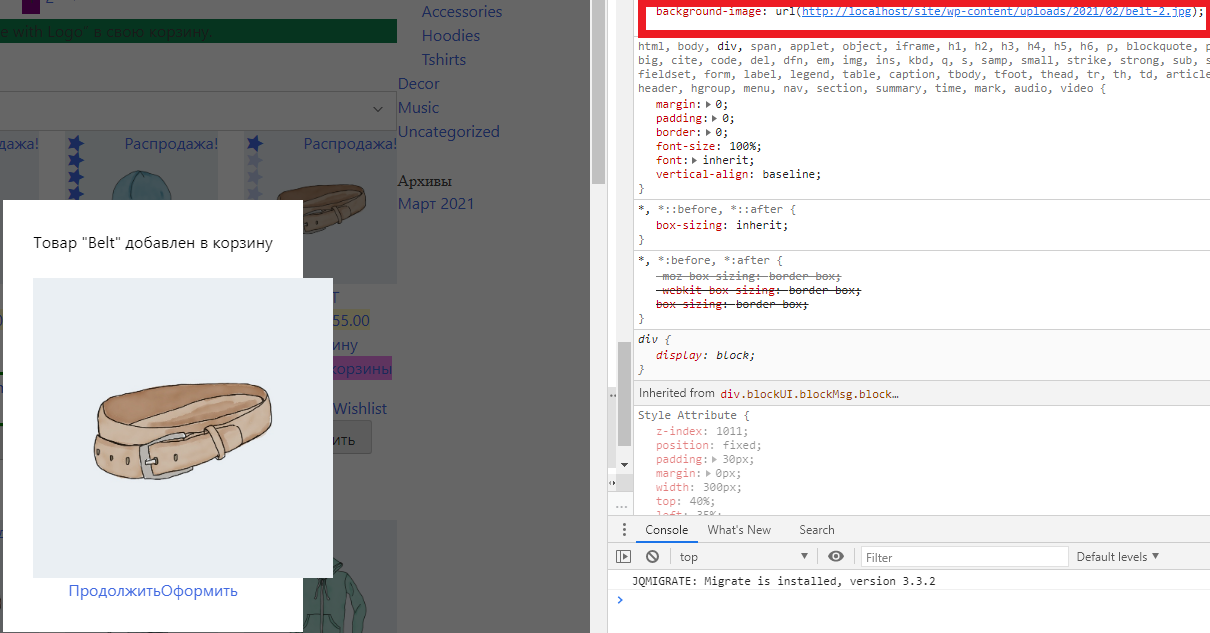Click the div.blockUI.blockMsg inherited selector link
This screenshot has height=633, width=1210.
pyautogui.click(x=809, y=394)
